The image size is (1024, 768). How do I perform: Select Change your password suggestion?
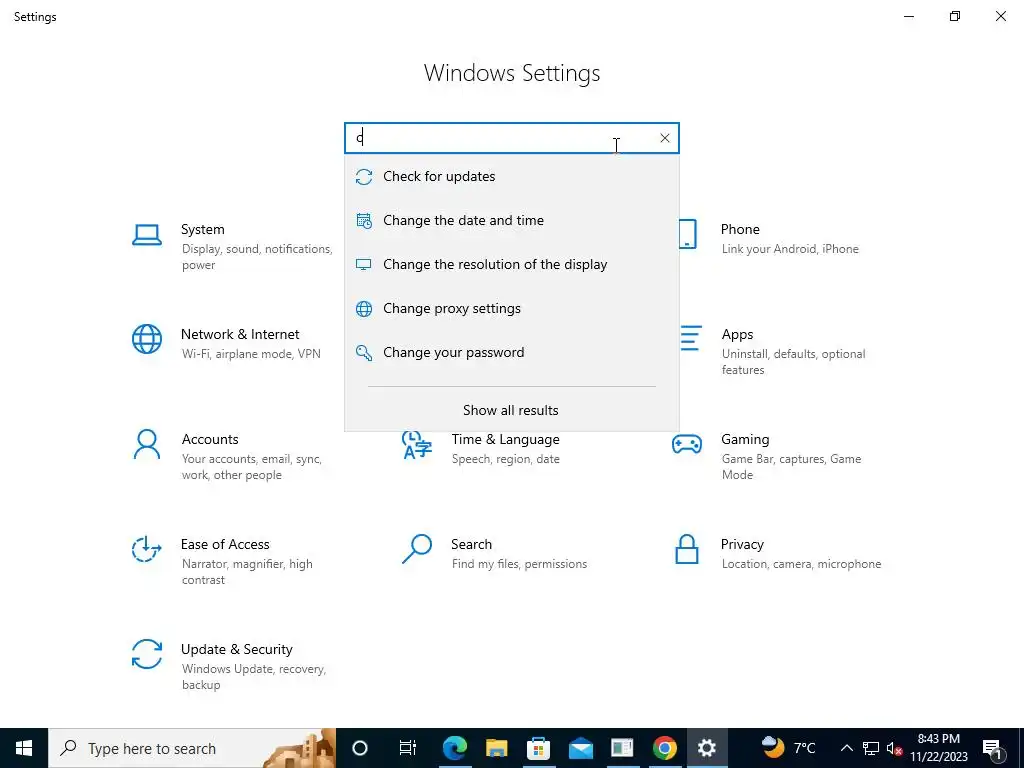point(512,353)
